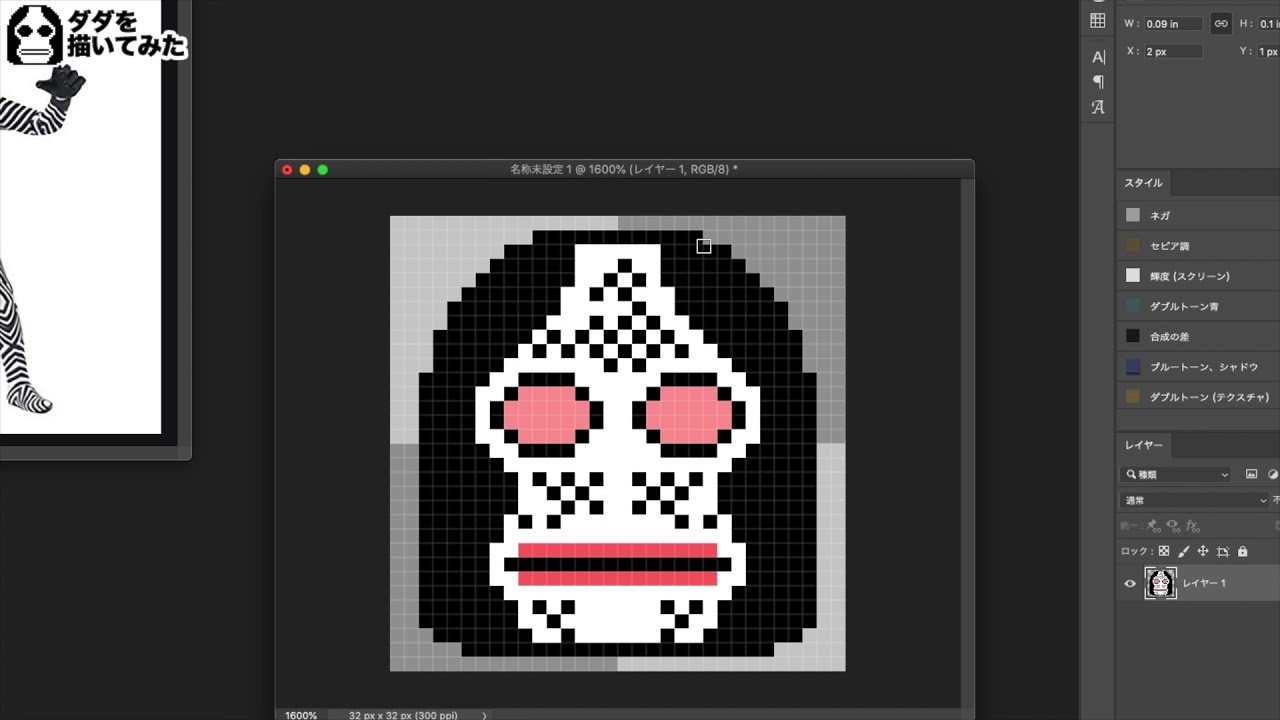Filter layers by adjustment layers icon
Image resolution: width=1280 pixels, height=720 pixels.
(1273, 475)
